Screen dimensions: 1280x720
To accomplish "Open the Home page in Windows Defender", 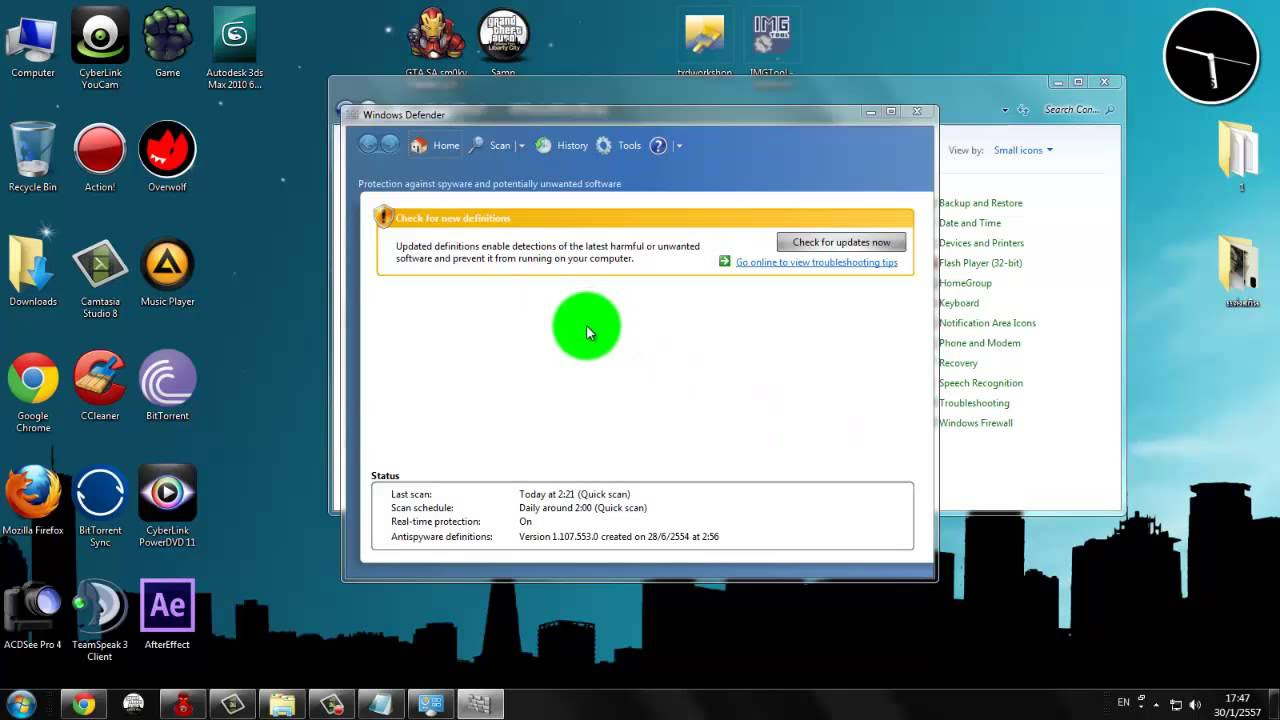I will (x=435, y=146).
